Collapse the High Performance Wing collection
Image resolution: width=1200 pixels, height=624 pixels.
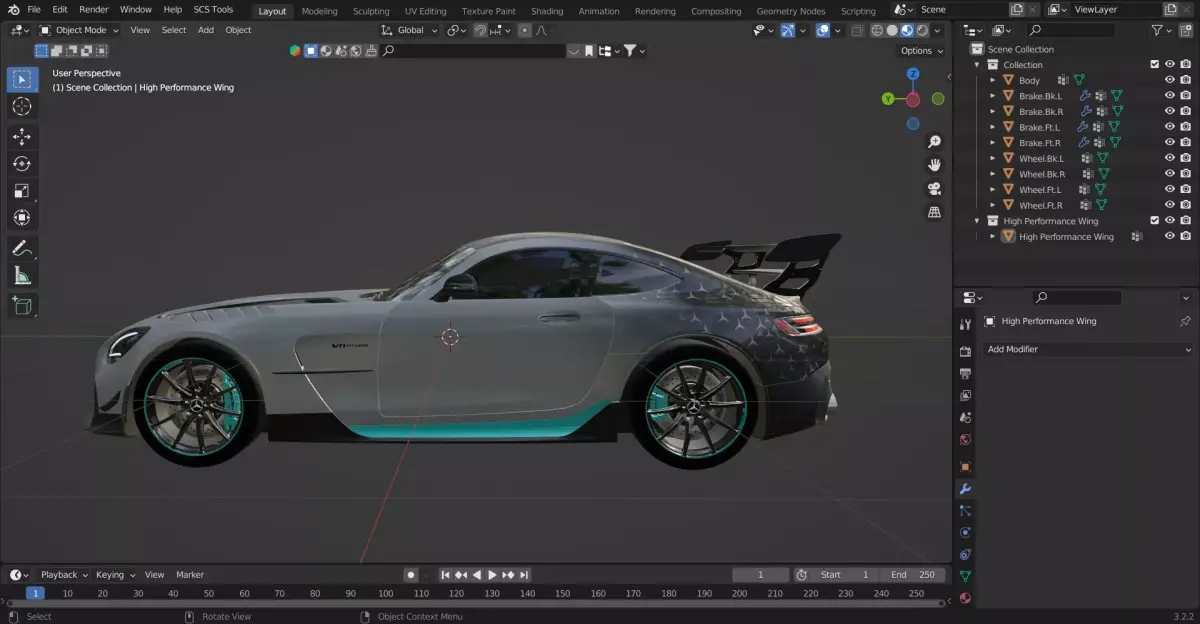(x=978, y=221)
